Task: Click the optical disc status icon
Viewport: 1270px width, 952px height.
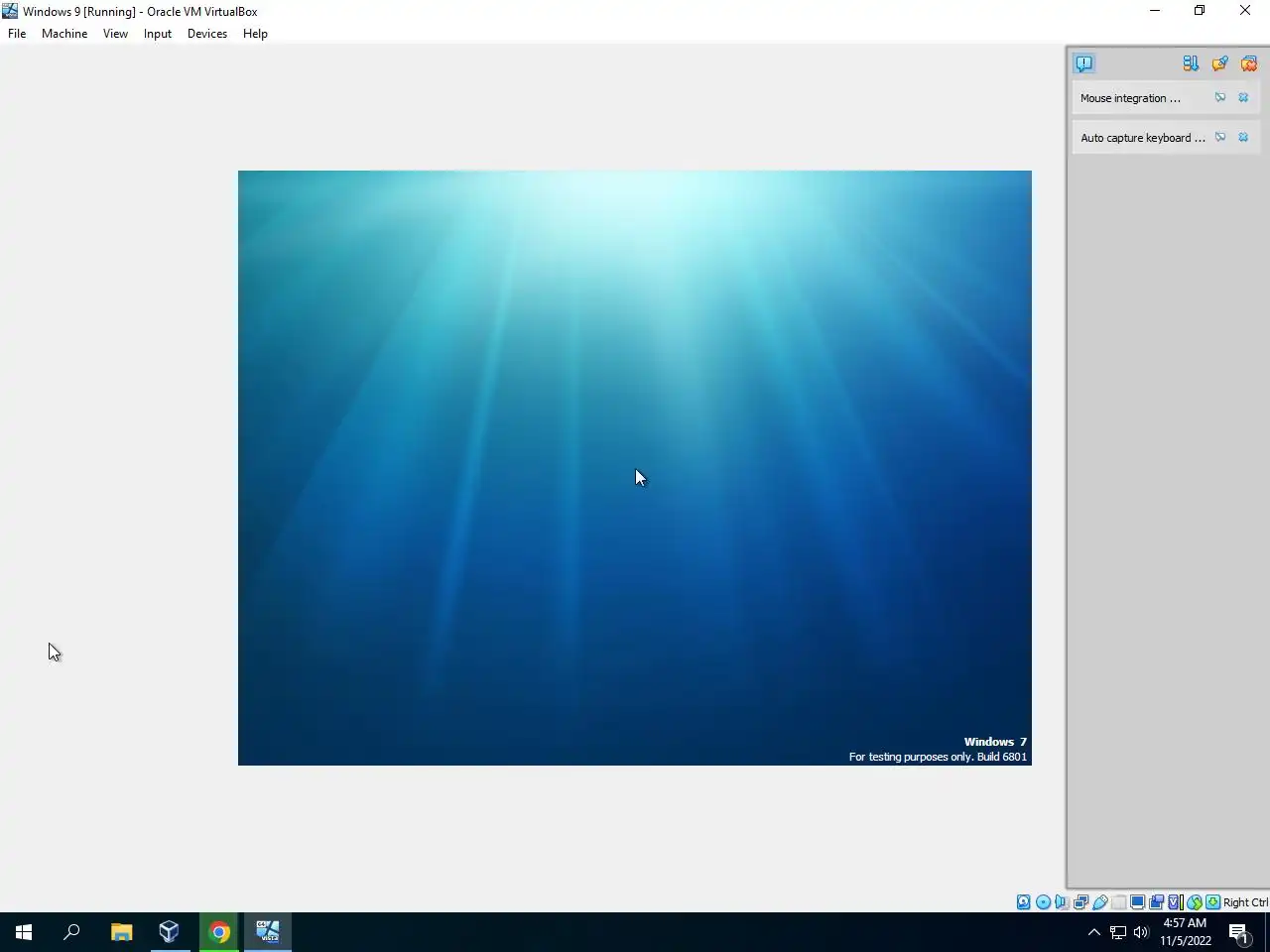Action: pyautogui.click(x=1043, y=902)
